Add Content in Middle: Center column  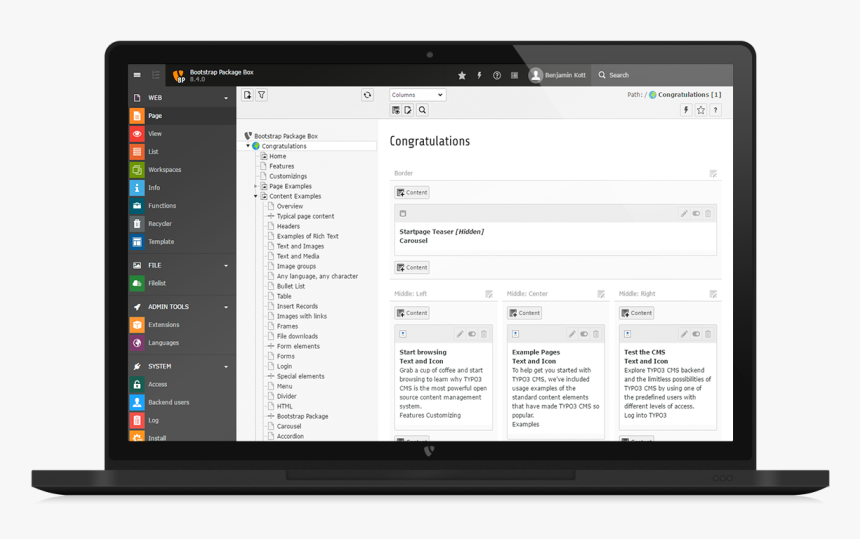click(524, 313)
